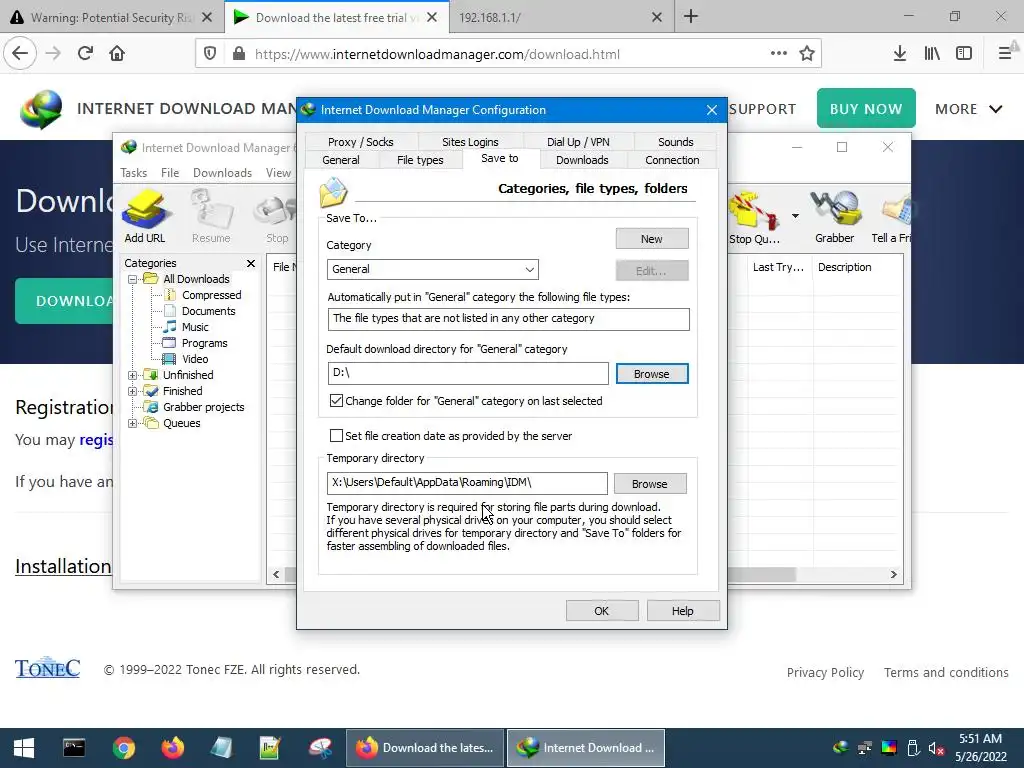Collapse the All Downloads tree node
The image size is (1024, 768).
133,280
